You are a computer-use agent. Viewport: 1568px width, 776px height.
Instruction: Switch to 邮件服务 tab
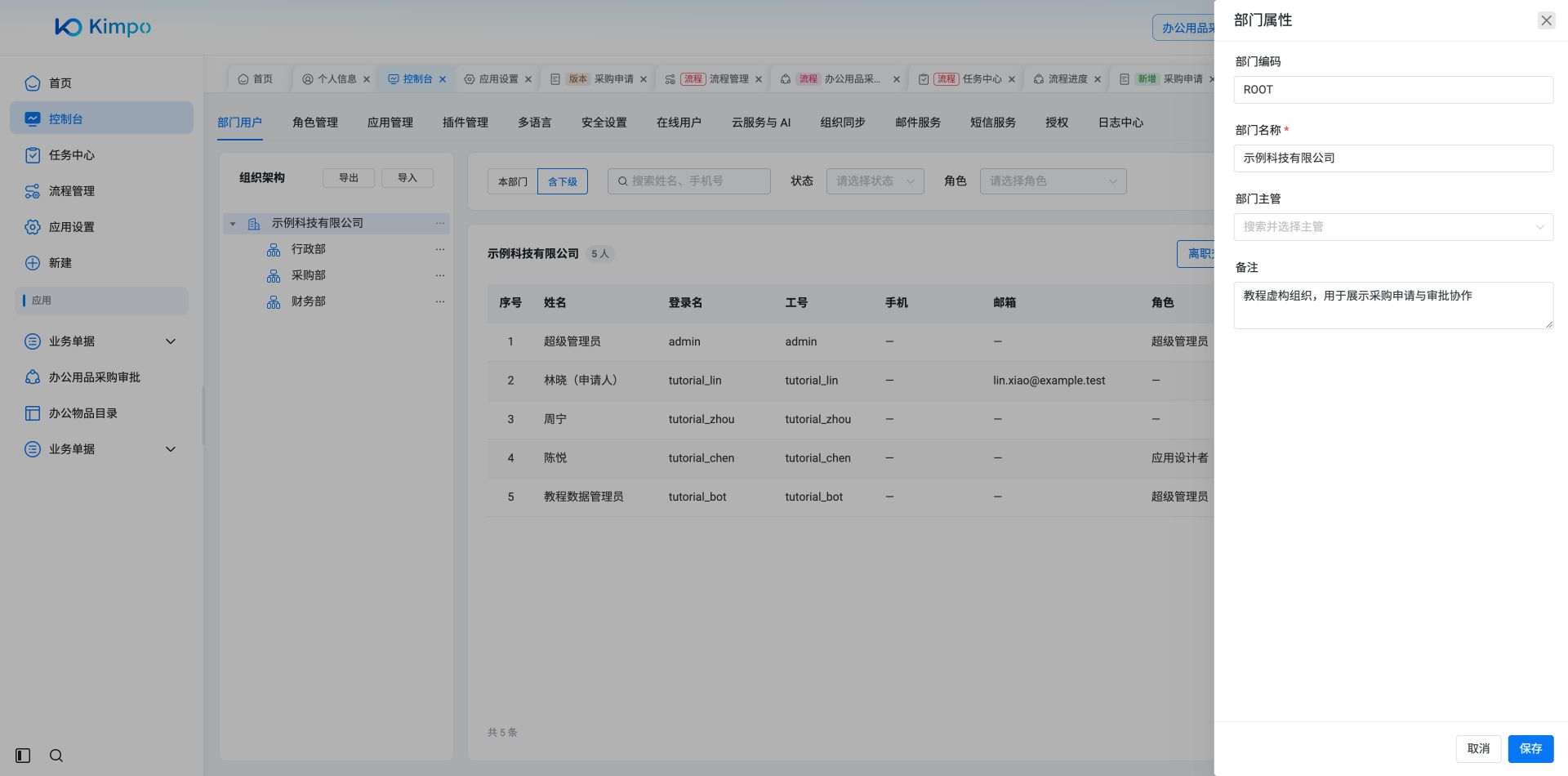coord(918,123)
